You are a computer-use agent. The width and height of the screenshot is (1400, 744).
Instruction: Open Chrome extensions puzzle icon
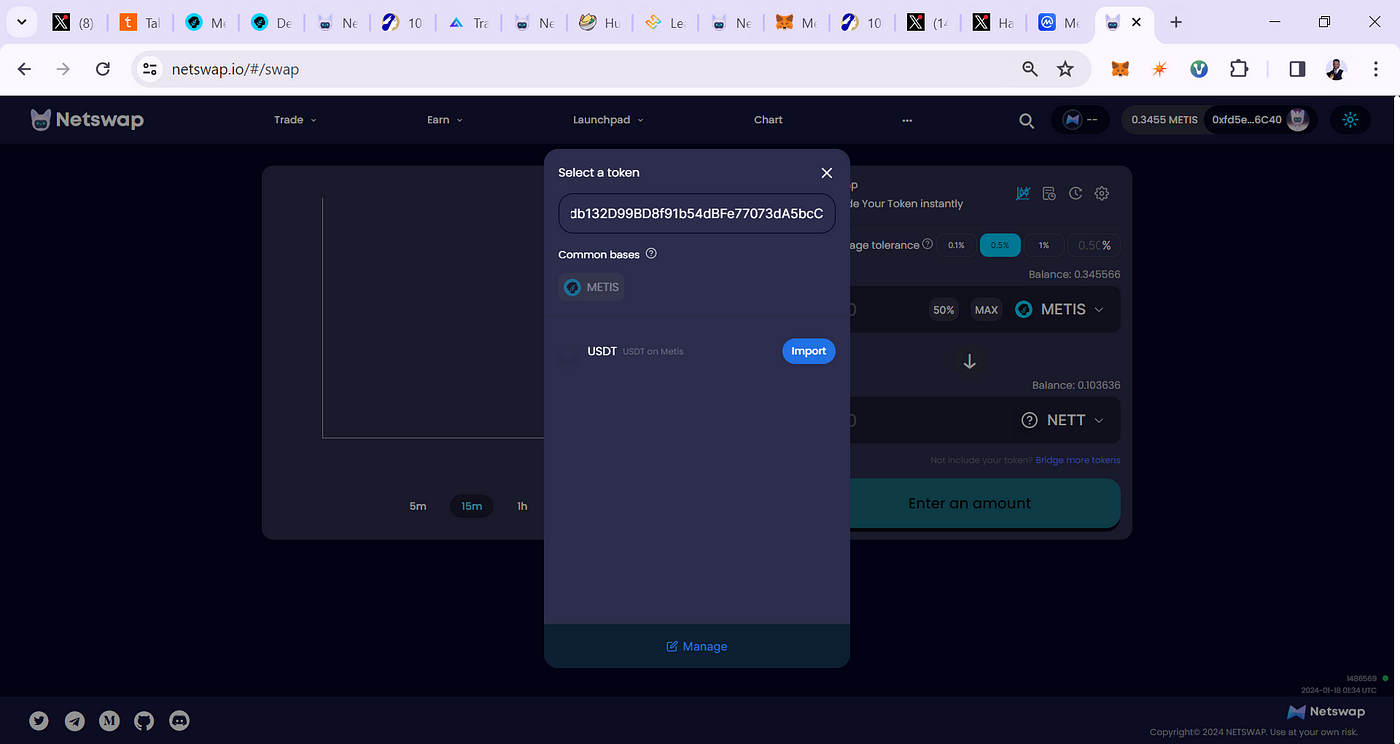[x=1238, y=69]
